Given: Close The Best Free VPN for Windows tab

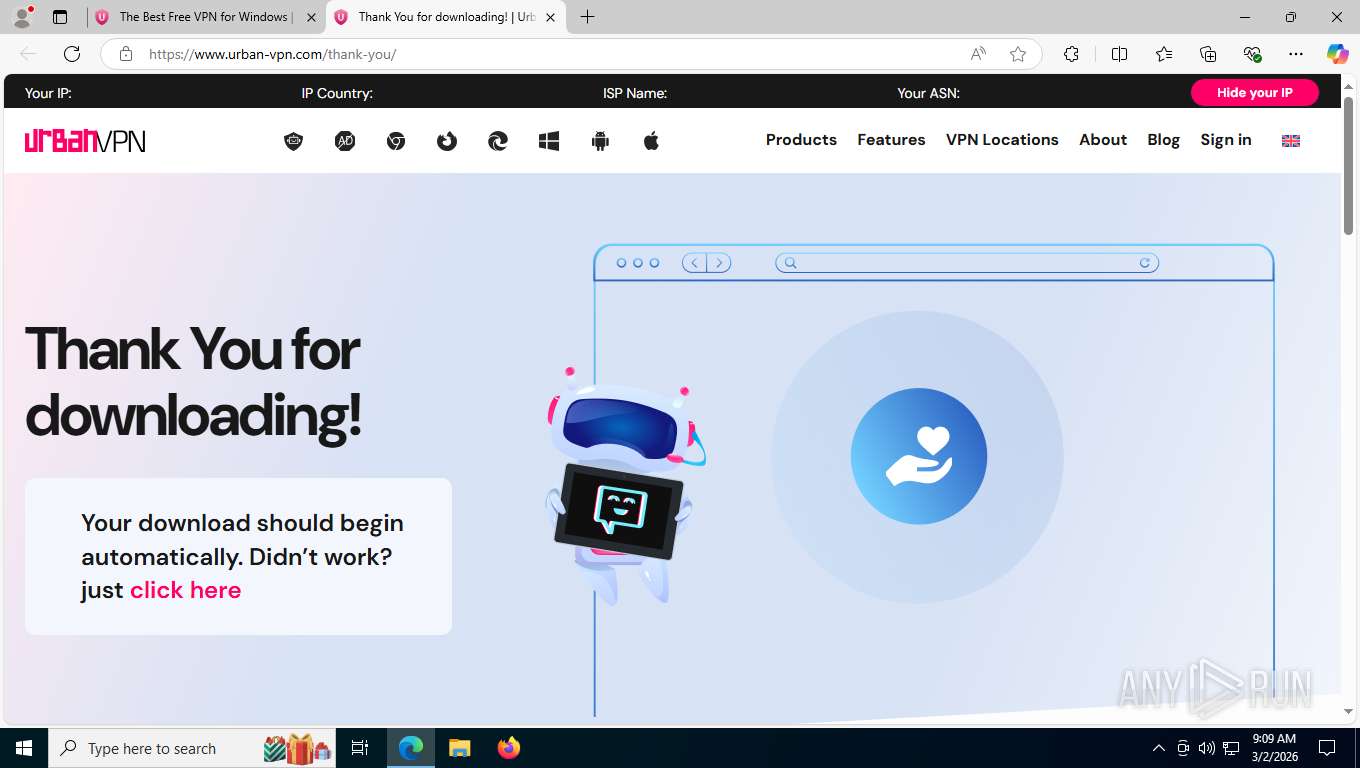Looking at the screenshot, I should 311,17.
